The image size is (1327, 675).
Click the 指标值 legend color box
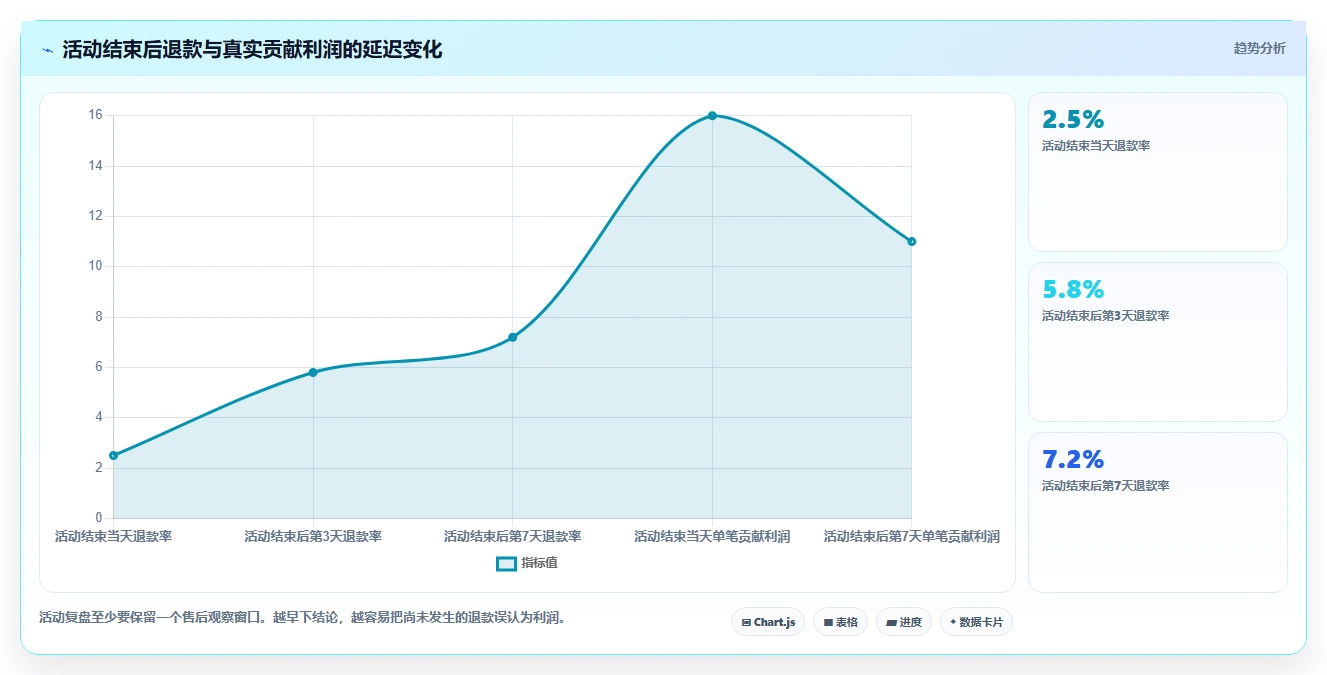pos(506,563)
